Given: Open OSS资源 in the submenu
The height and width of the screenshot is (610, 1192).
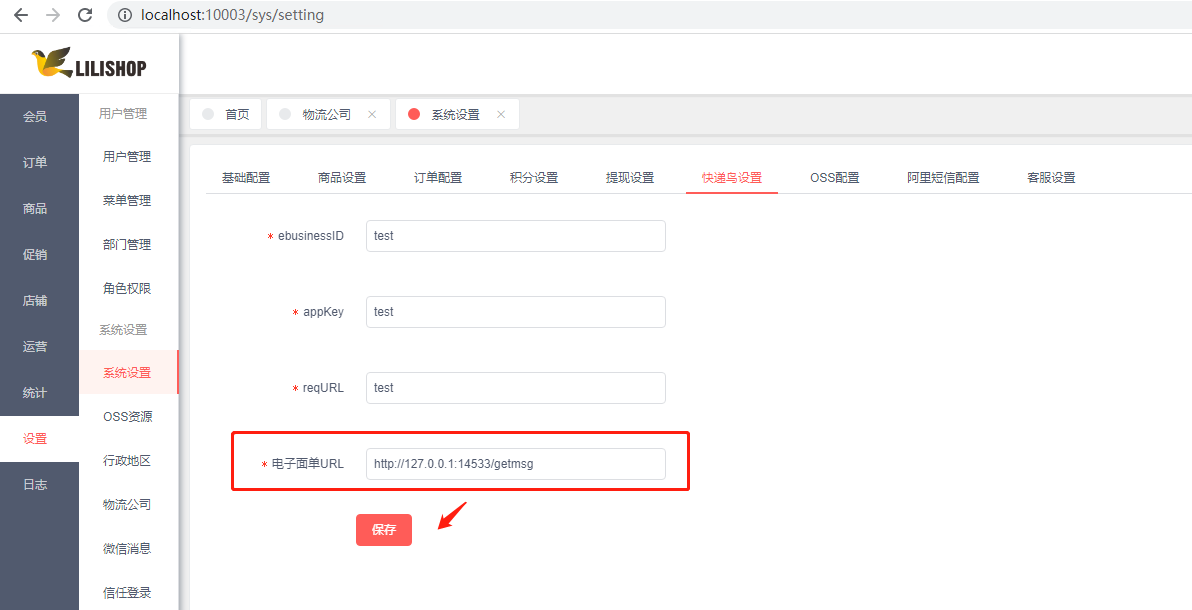Looking at the screenshot, I should click(128, 417).
